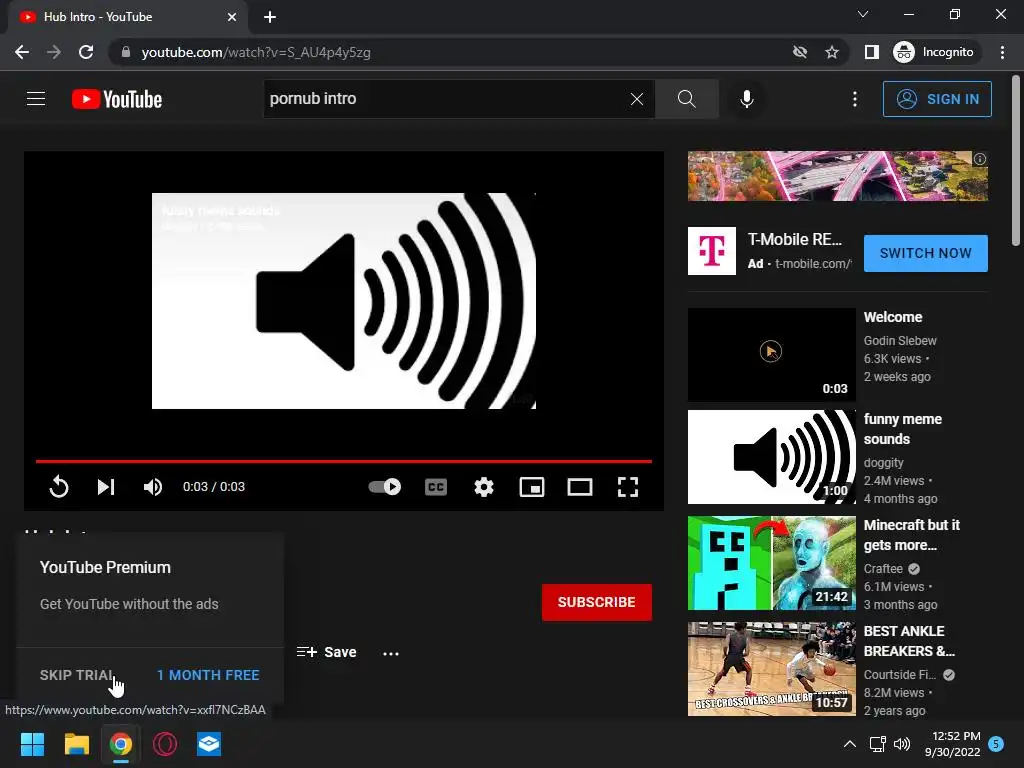
Task: Click the taskbar volume speaker icon
Action: (902, 744)
